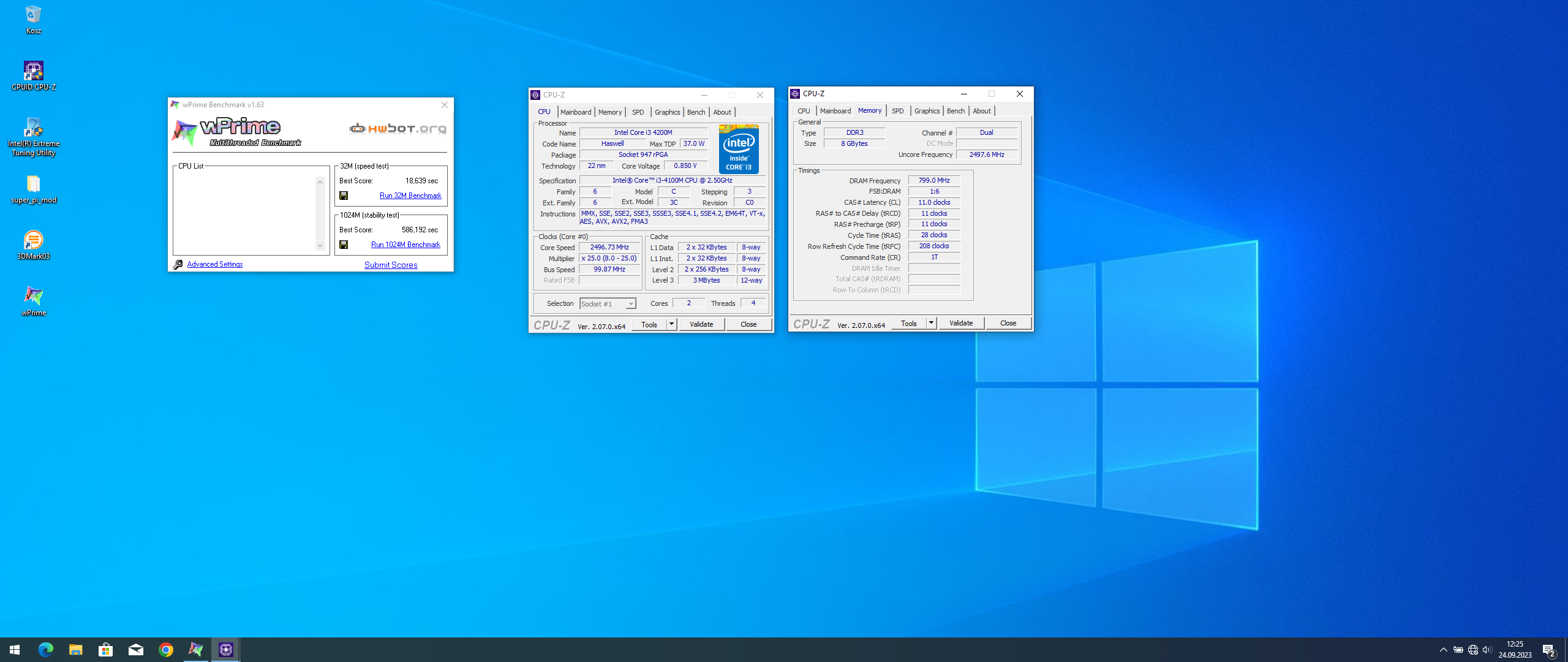
Task: Click the Core Speed value 2496.73 MHz
Action: [609, 247]
